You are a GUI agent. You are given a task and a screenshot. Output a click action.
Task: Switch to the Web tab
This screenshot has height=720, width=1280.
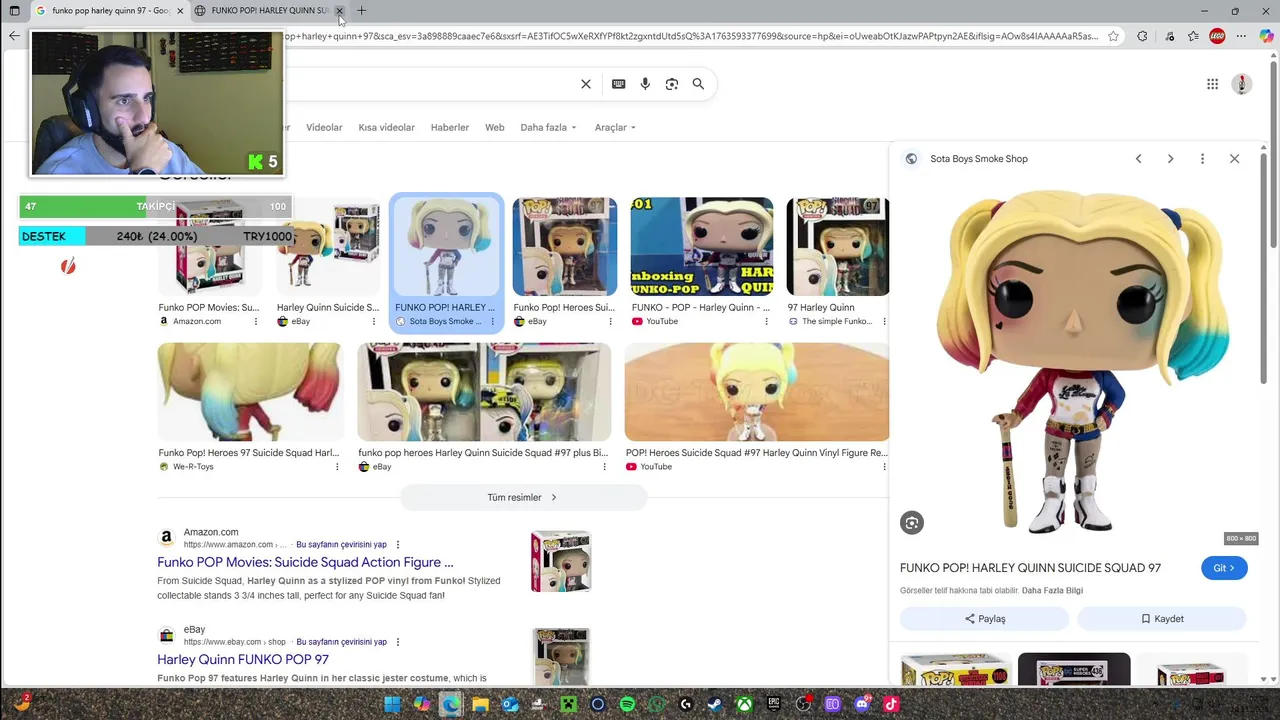pyautogui.click(x=495, y=128)
